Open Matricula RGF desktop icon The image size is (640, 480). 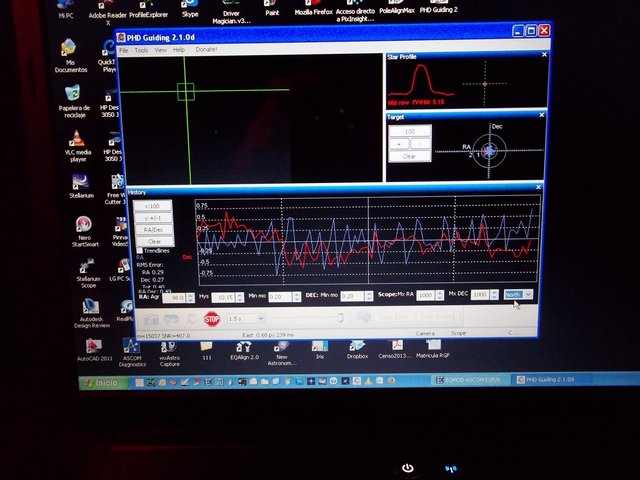pyautogui.click(x=433, y=349)
